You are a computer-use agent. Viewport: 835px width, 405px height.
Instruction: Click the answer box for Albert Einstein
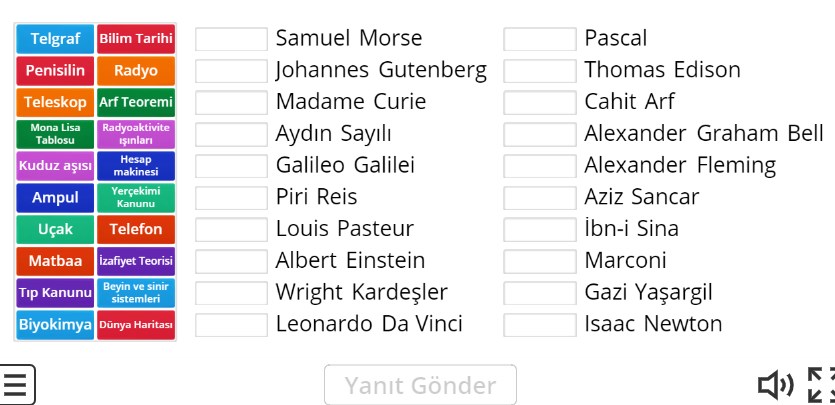(231, 261)
